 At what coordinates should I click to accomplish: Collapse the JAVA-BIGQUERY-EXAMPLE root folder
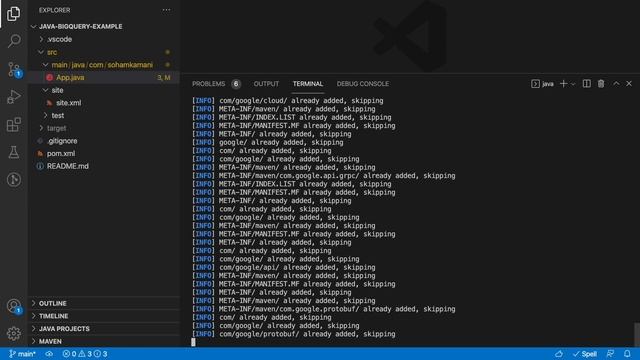click(104, 27)
